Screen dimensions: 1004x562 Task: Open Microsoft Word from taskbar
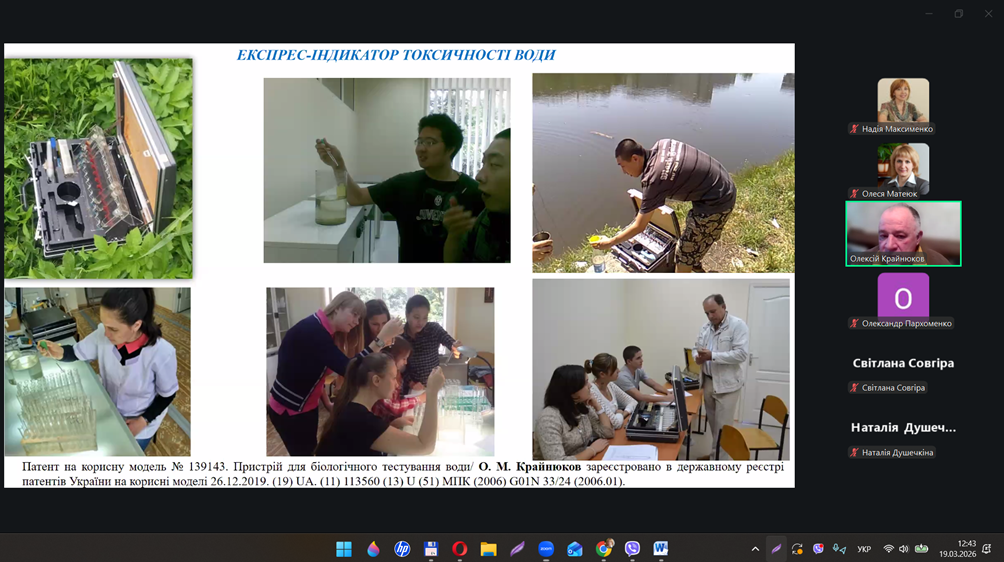(x=661, y=548)
